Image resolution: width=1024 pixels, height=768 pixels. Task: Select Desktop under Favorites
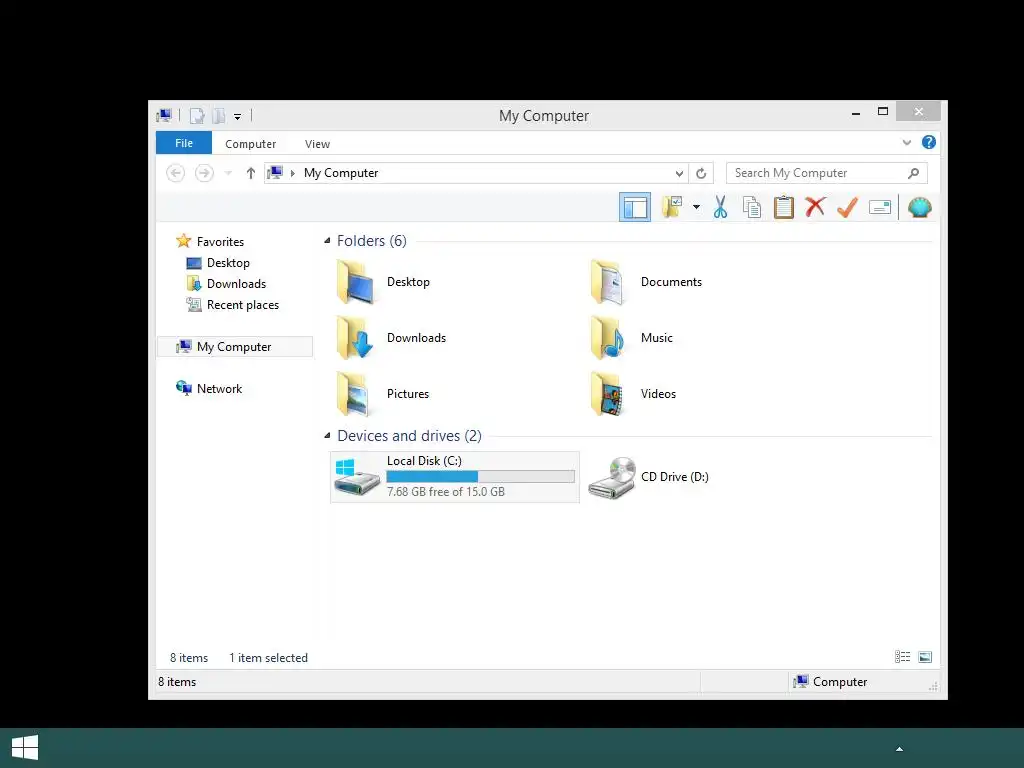click(228, 263)
